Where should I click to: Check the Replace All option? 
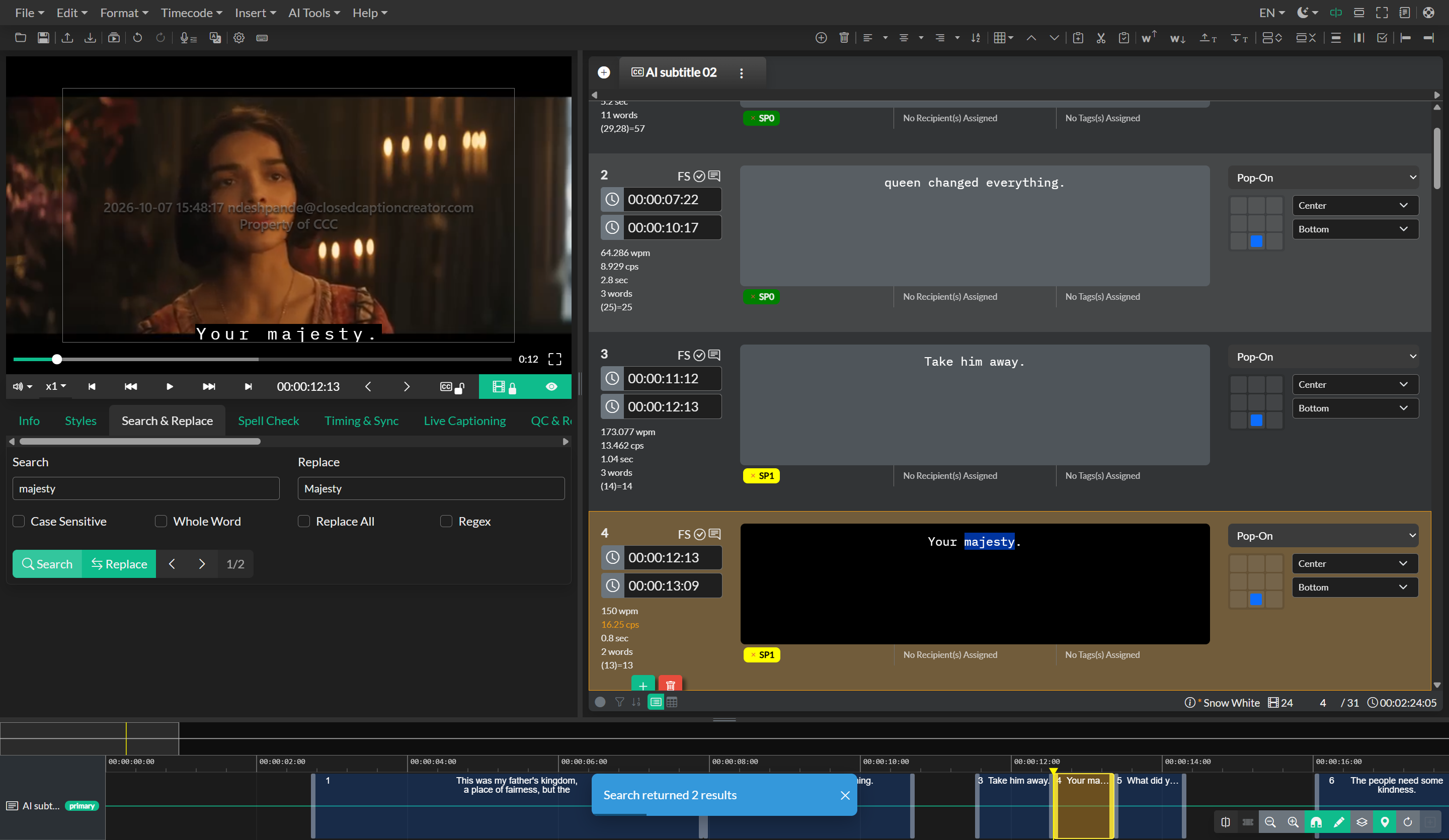pos(303,522)
